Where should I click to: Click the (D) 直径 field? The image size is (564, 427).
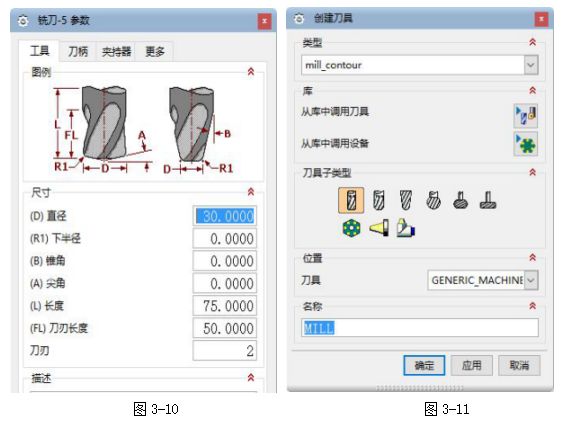click(x=225, y=216)
